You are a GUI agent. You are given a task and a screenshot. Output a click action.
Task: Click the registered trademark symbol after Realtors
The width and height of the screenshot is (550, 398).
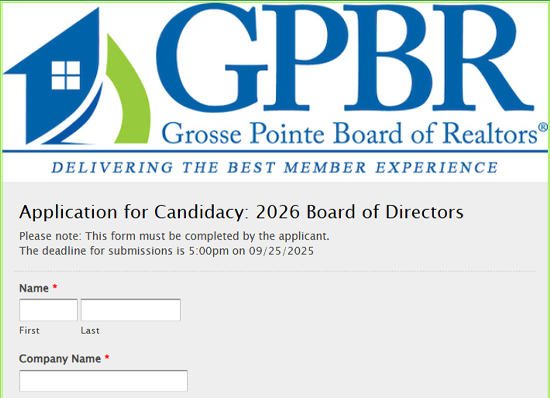[543, 127]
